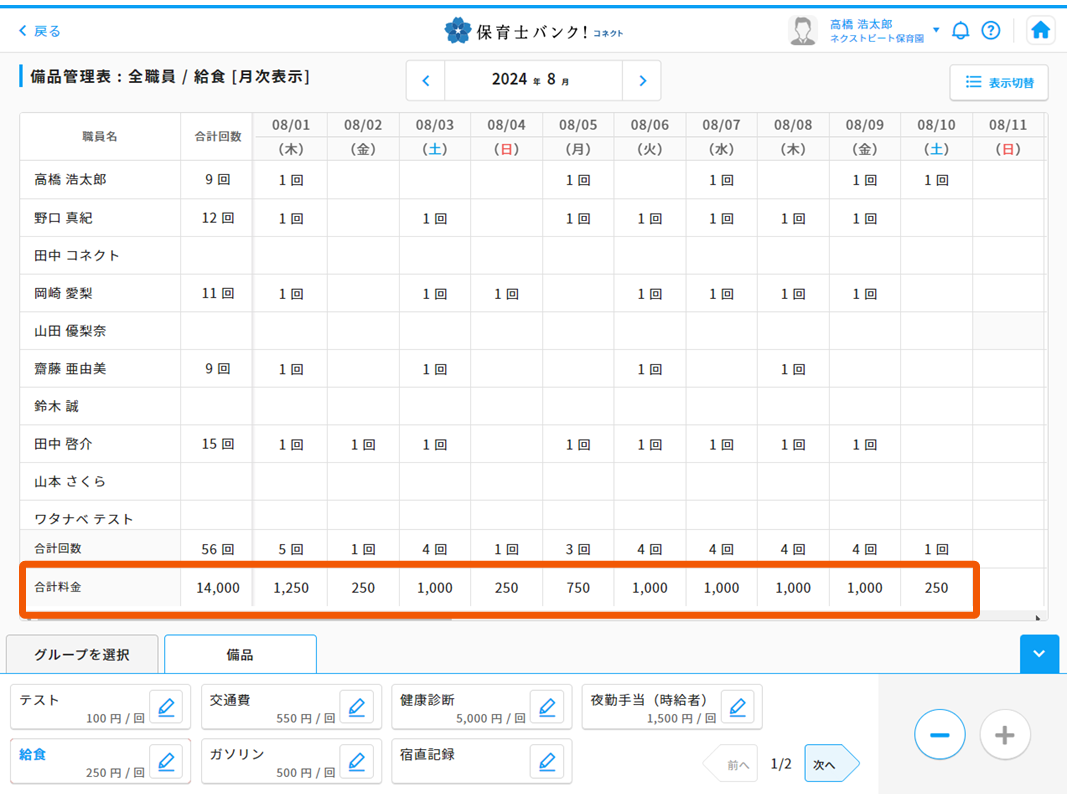Open the グループを選択 tab
Viewport: 1067px width, 800px height.
82,654
